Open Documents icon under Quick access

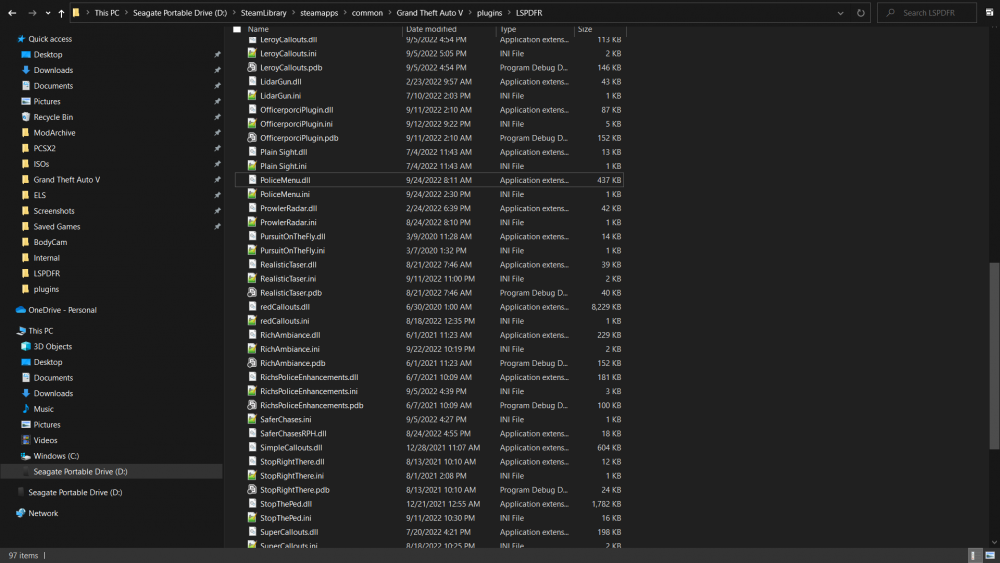coord(26,85)
